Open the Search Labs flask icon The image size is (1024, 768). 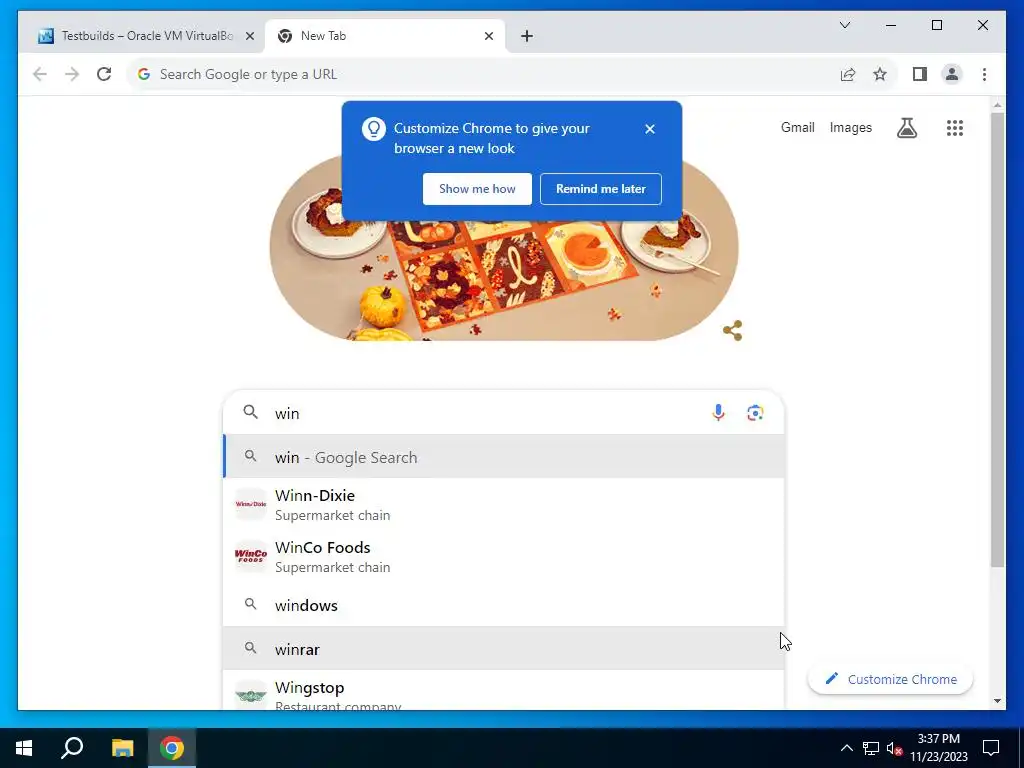coord(906,128)
